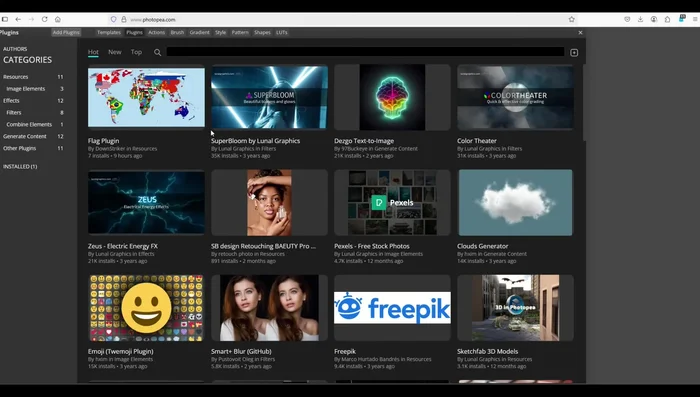
Task: Open the Pexels thumbnail
Action: click(392, 202)
